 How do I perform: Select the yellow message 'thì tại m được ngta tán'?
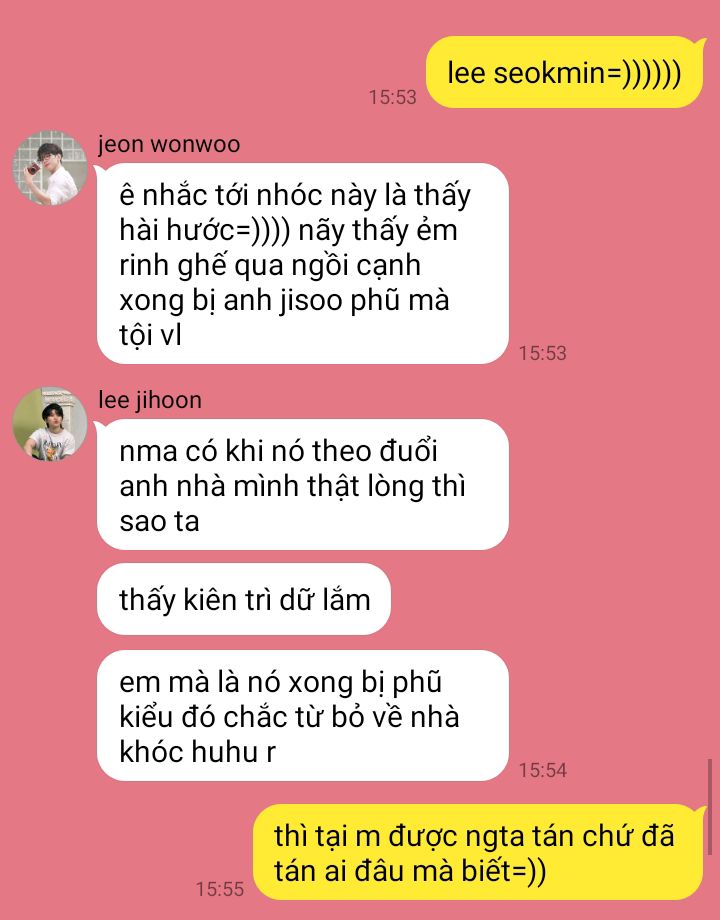[478, 852]
